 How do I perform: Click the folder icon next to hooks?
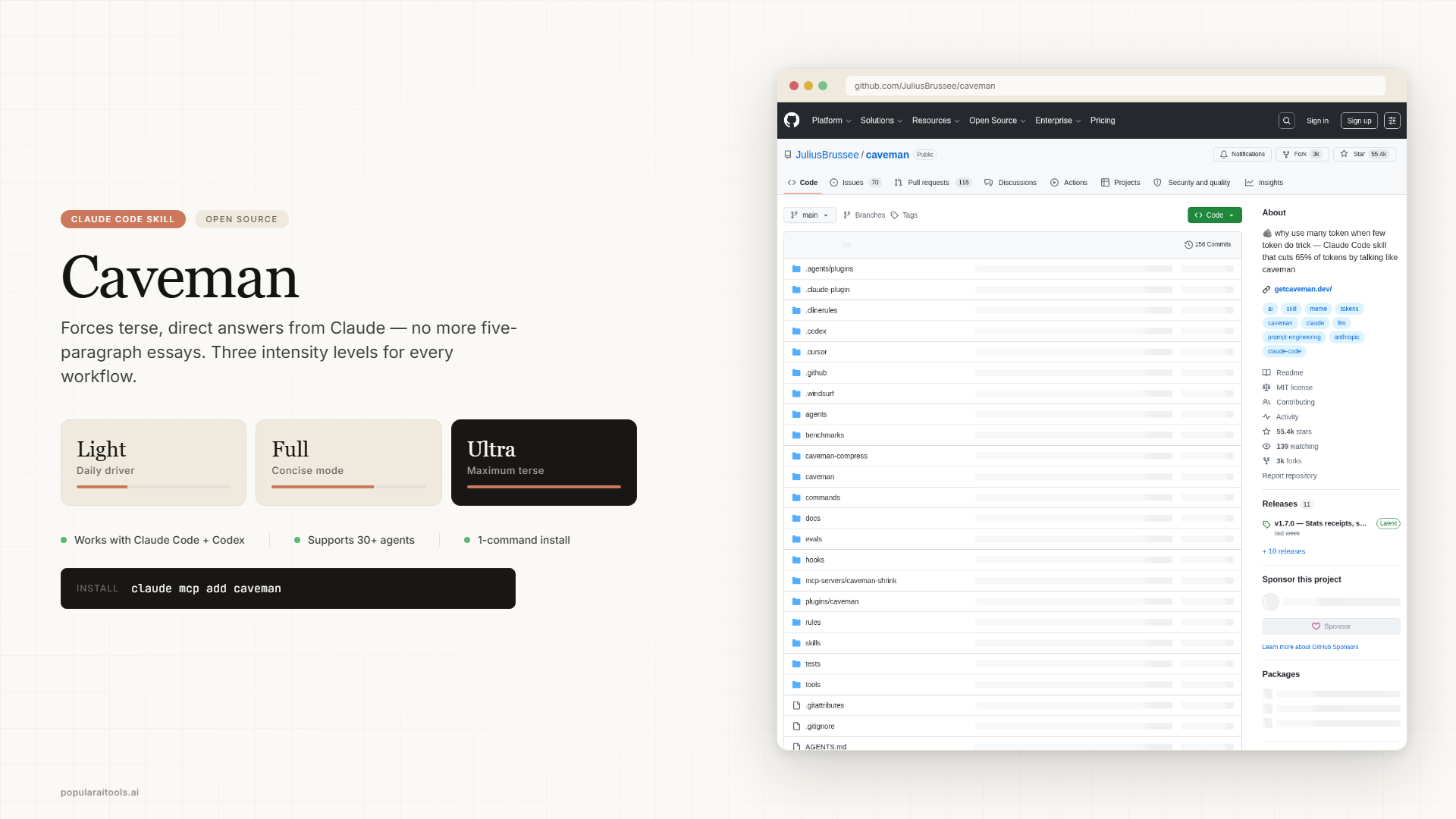(796, 560)
